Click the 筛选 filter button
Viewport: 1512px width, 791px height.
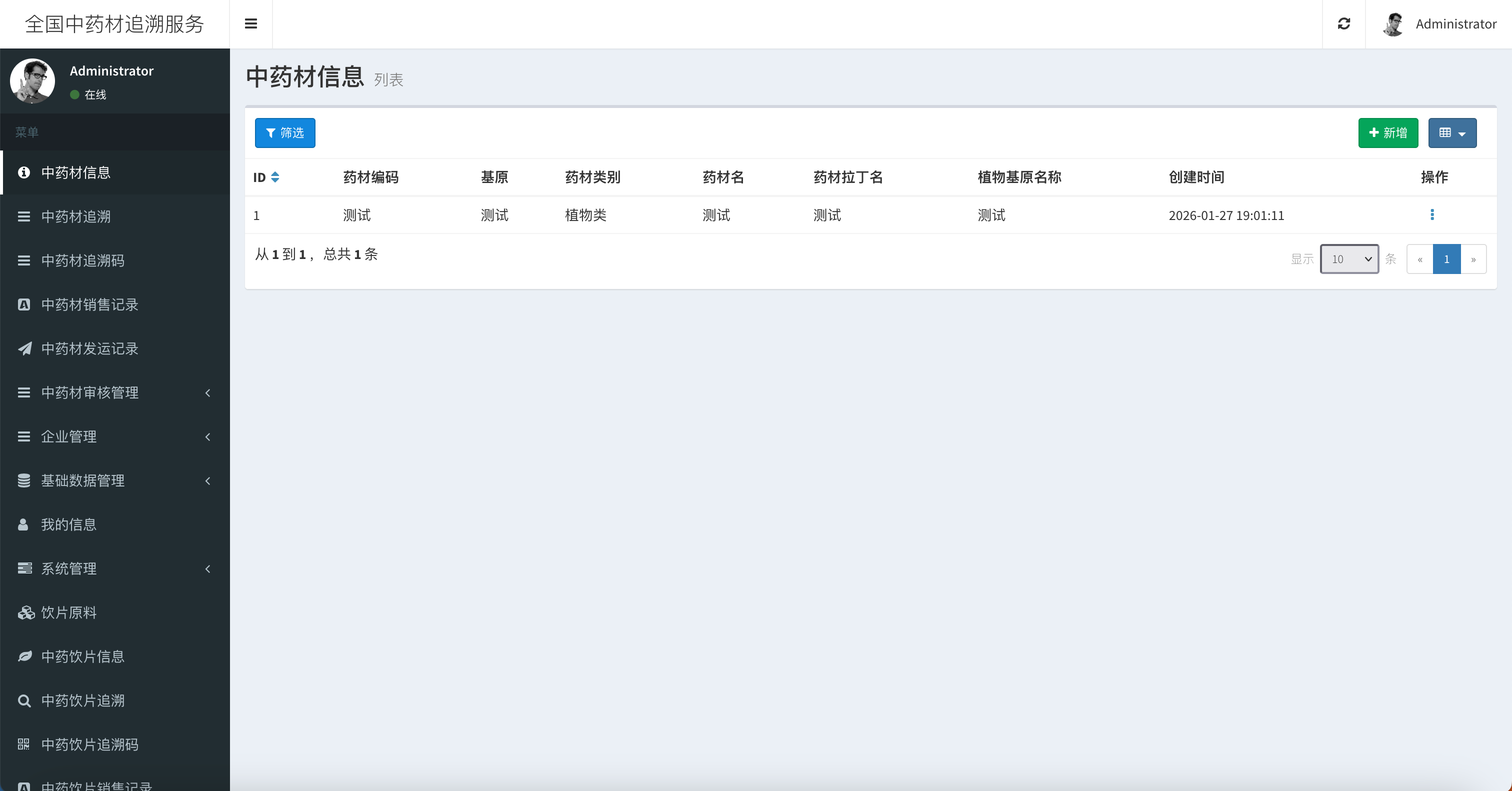click(285, 133)
